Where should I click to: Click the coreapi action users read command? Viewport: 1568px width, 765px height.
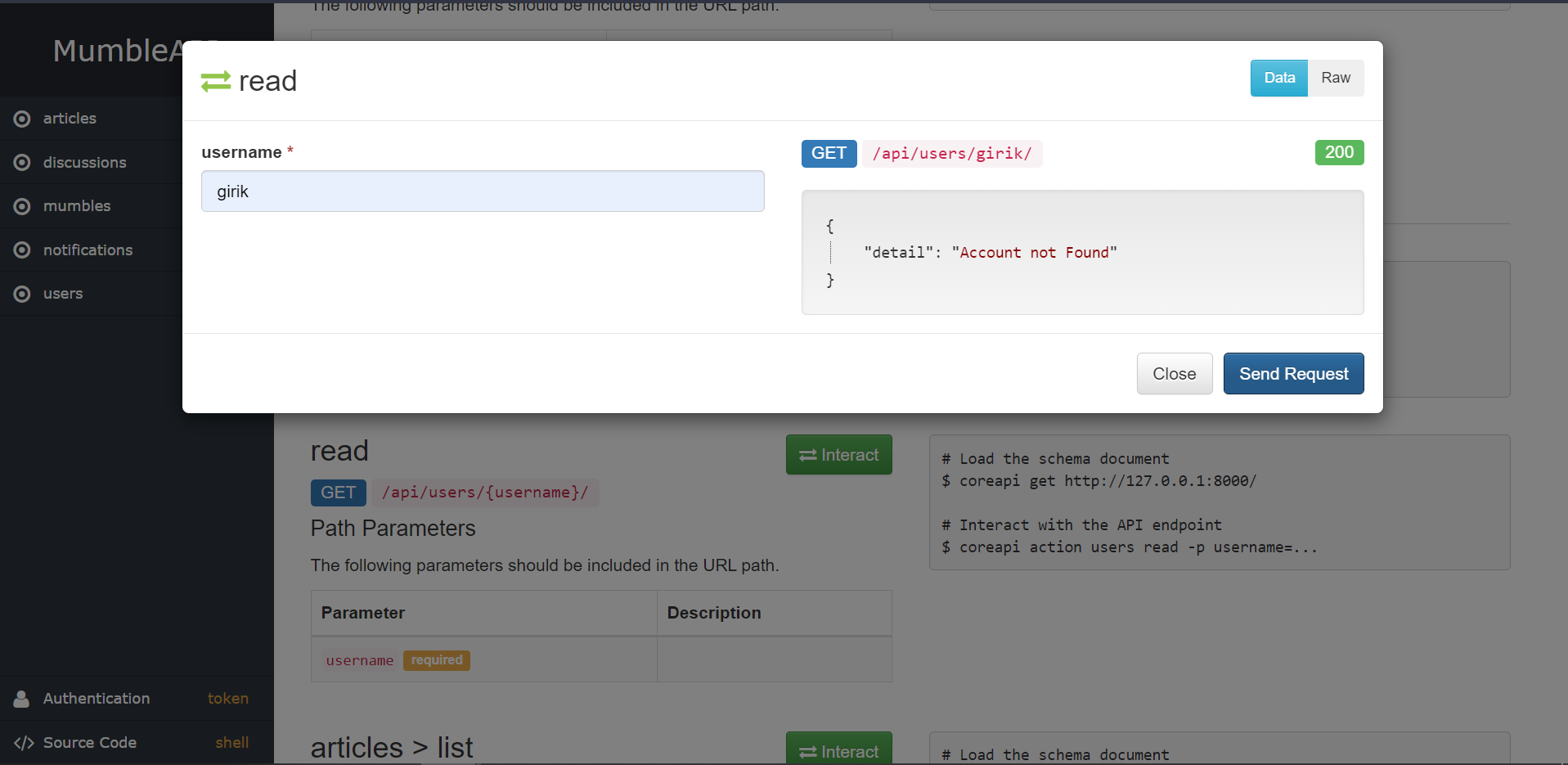[1130, 547]
